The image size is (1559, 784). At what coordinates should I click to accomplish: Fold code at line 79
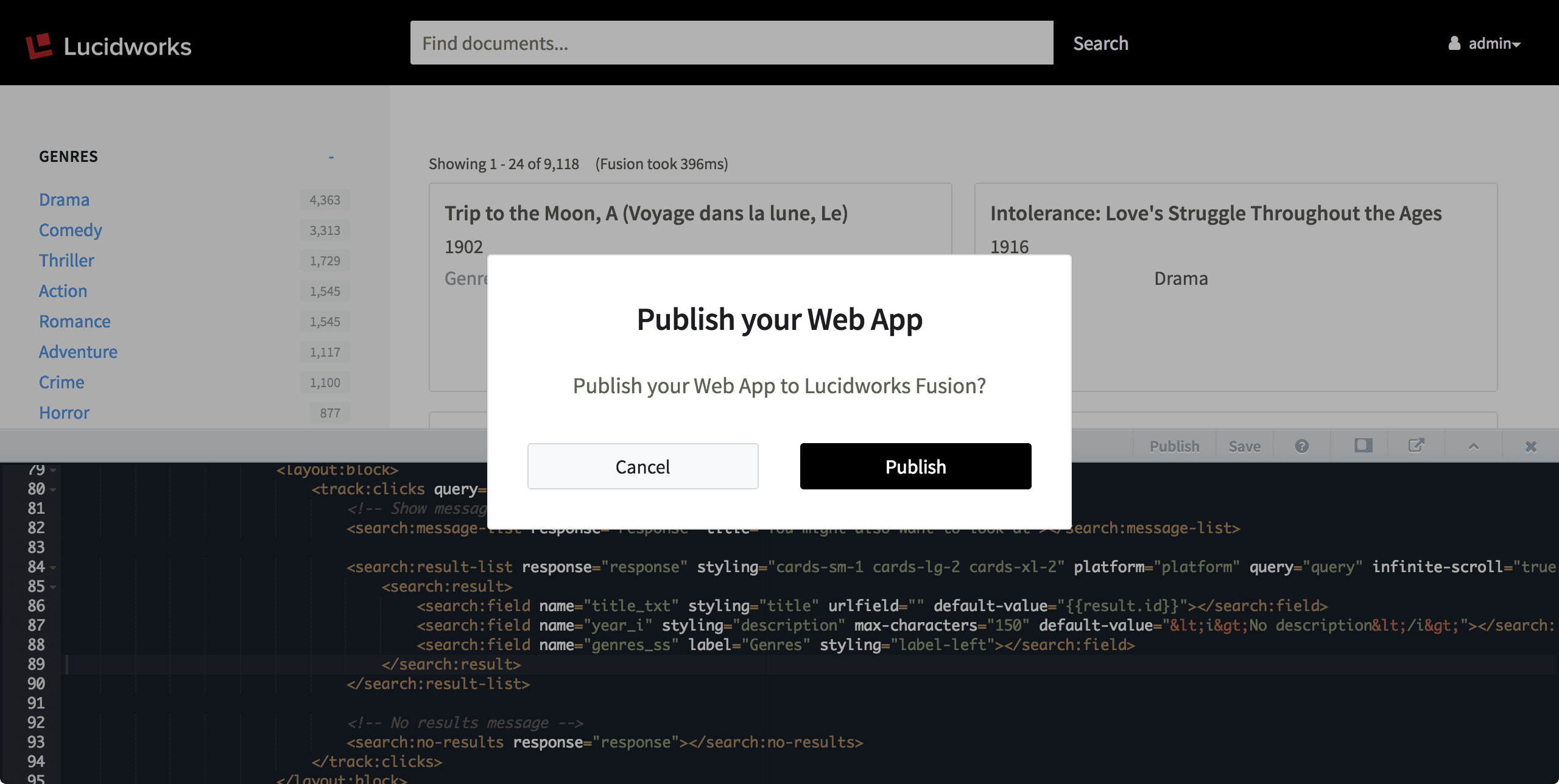point(54,470)
